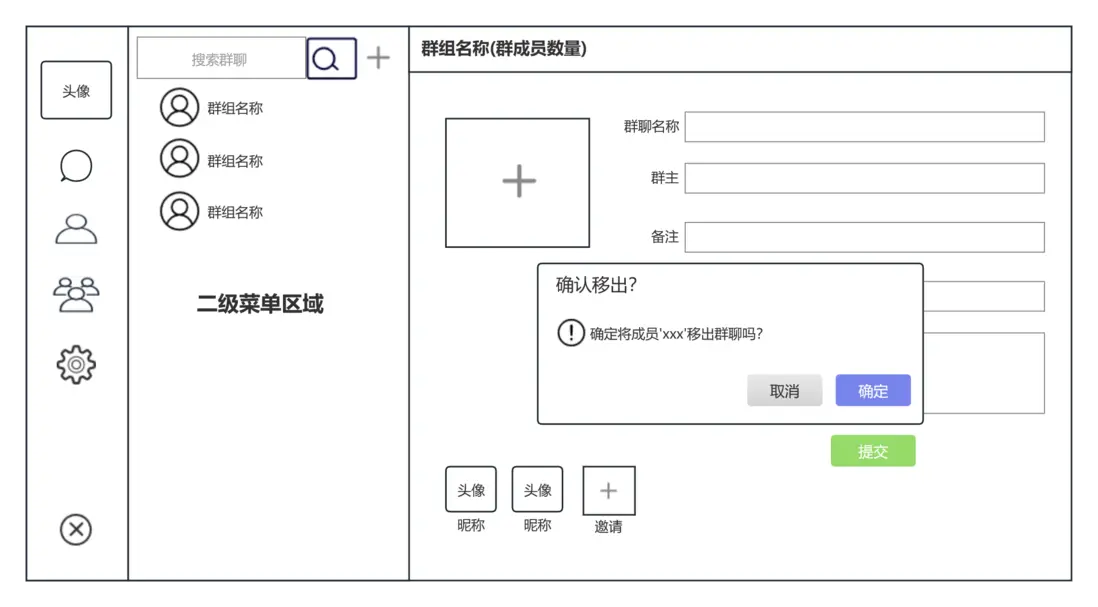The image size is (1098, 607).
Task: Click the green 提交 button
Action: (873, 451)
